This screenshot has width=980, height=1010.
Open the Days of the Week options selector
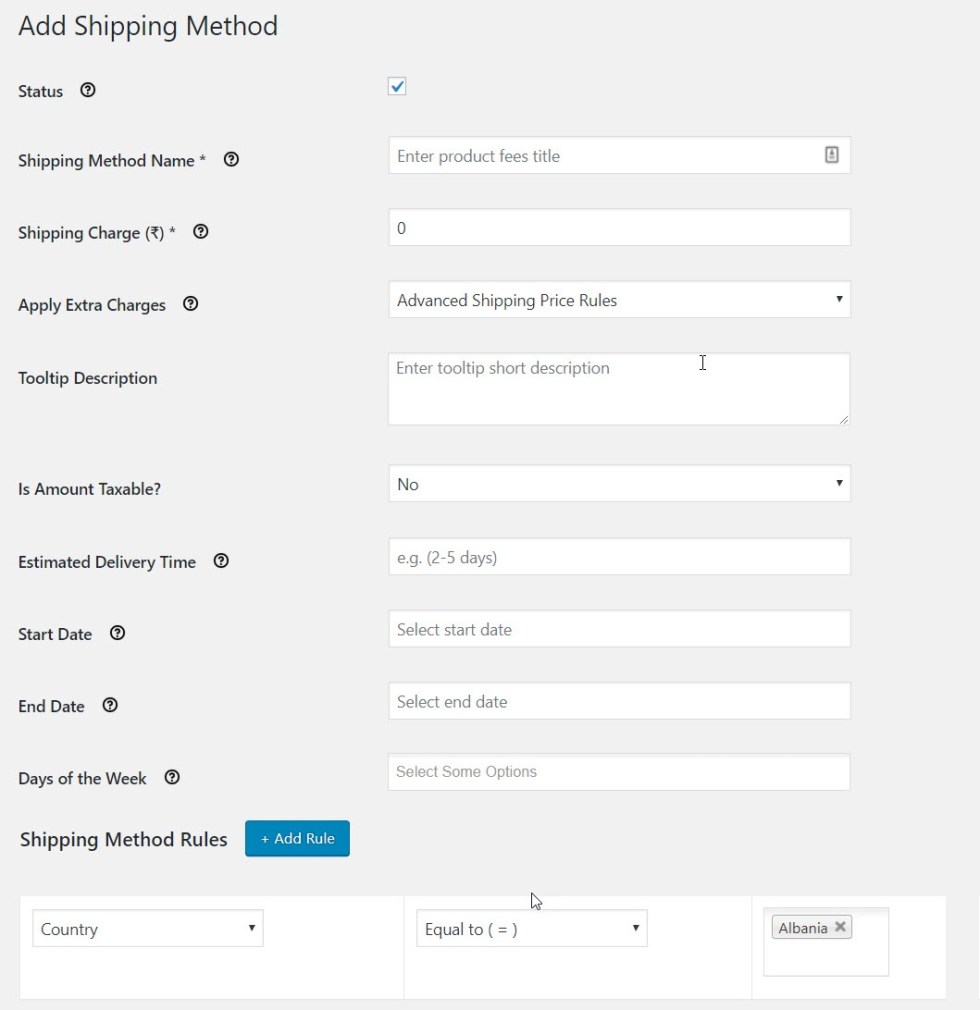(618, 771)
